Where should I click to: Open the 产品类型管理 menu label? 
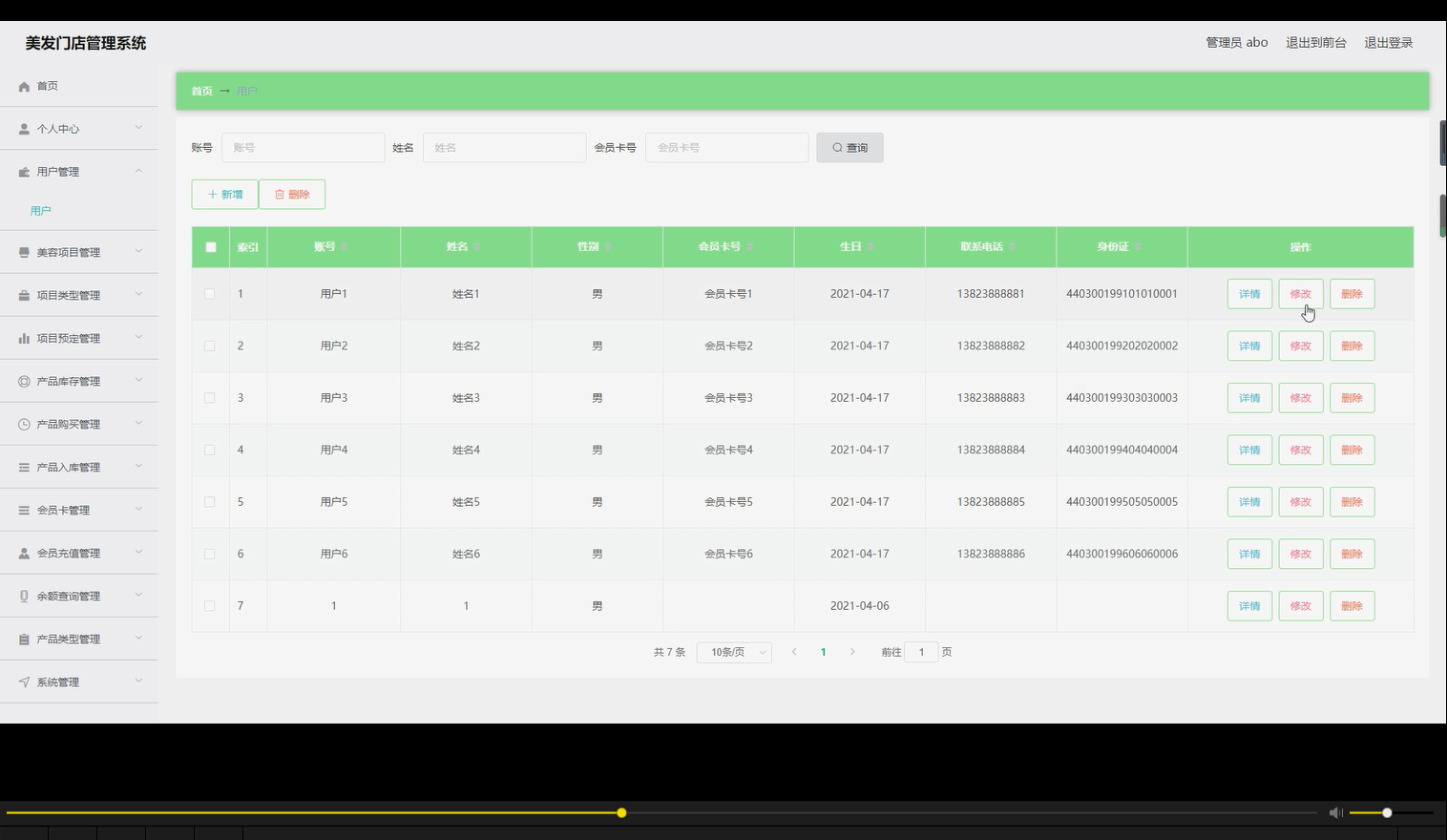click(69, 639)
